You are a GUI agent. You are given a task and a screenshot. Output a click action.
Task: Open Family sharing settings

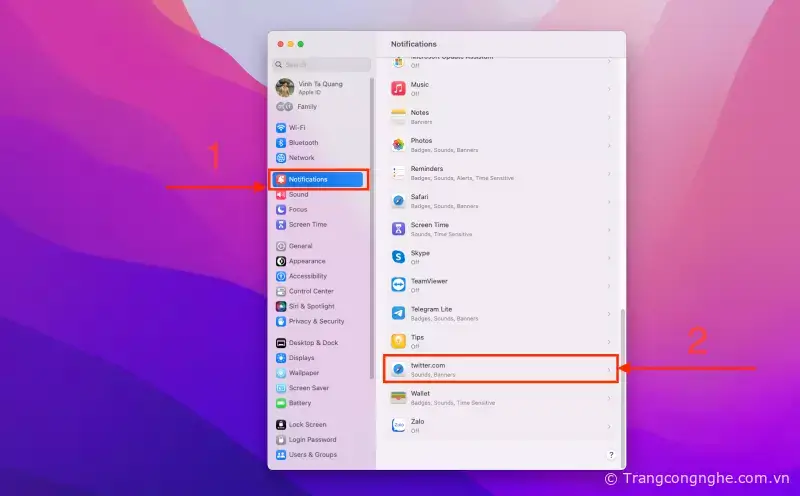(x=306, y=106)
